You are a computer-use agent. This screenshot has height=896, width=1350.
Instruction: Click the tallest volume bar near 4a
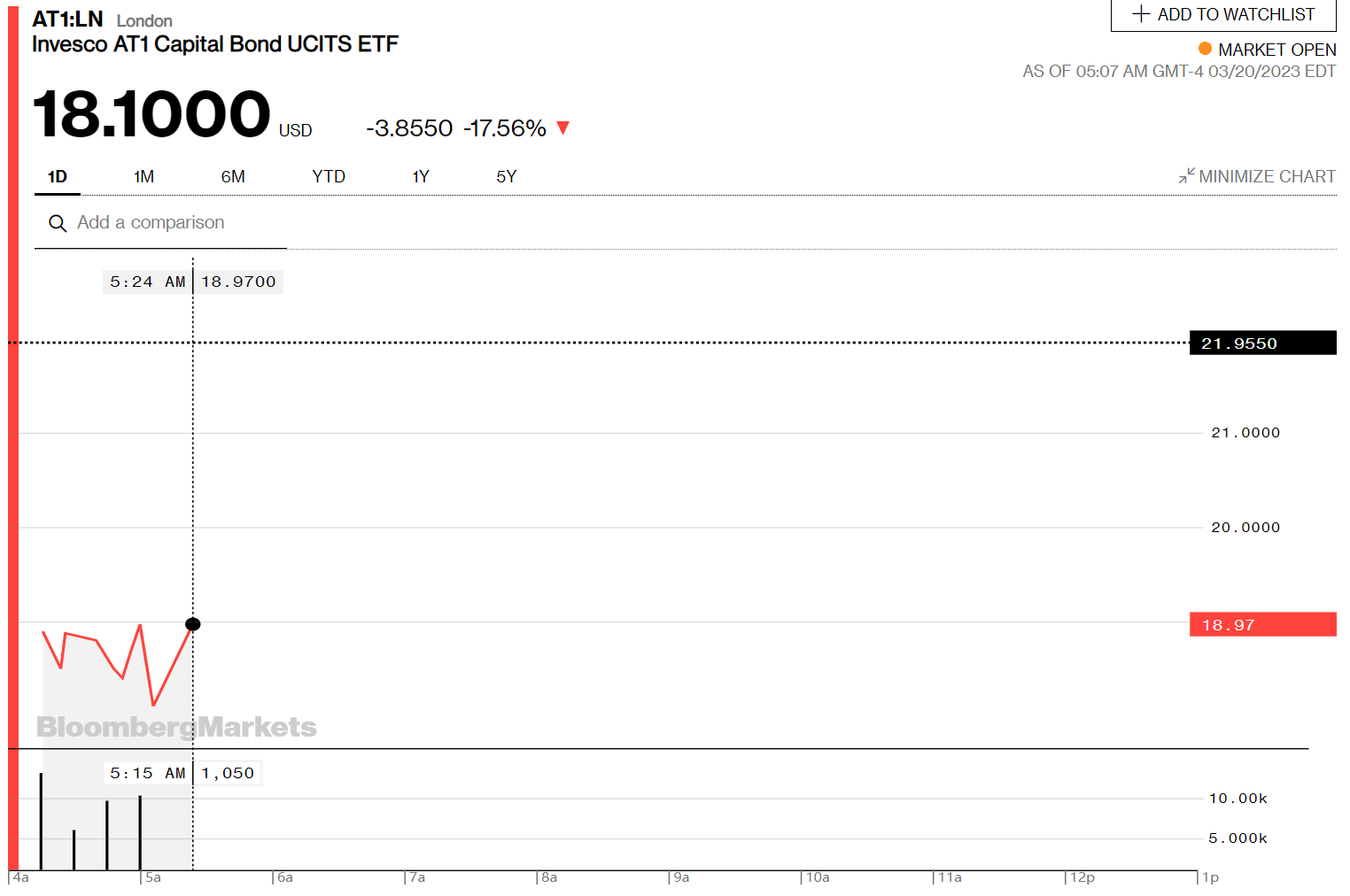(41, 821)
